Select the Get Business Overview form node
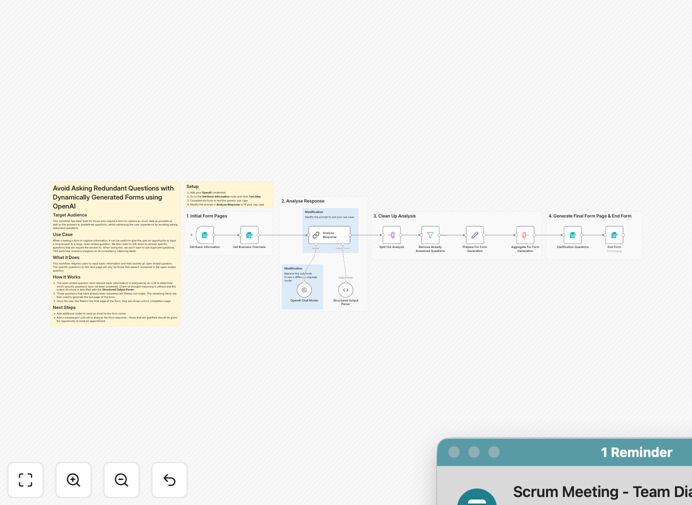The image size is (692, 505). 249,235
